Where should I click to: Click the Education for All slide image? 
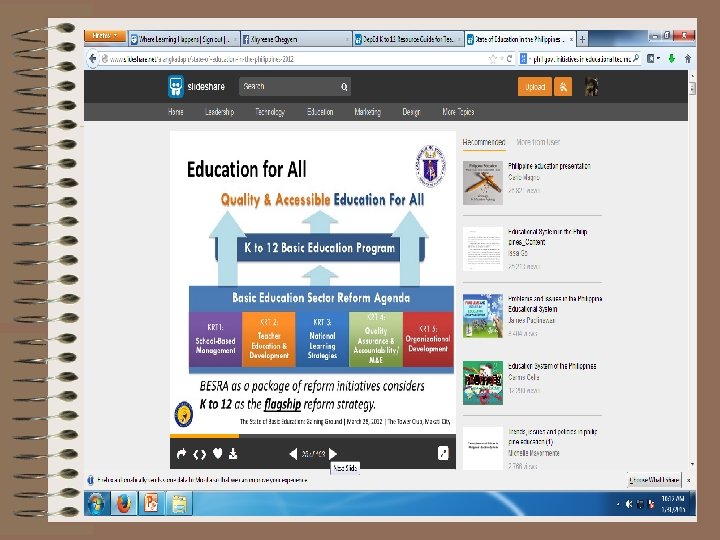click(x=313, y=282)
